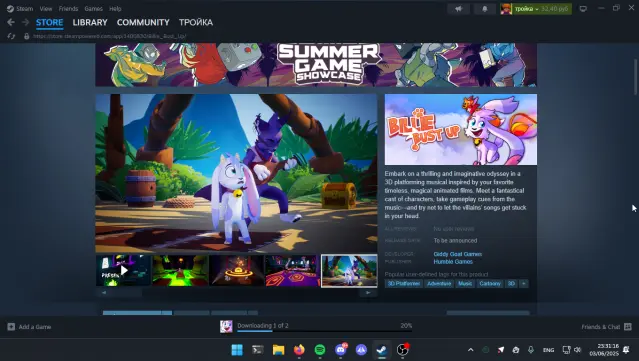Viewport: 639px width, 361px height.
Task: Open the Terminal taskbar icon
Action: pos(258,350)
